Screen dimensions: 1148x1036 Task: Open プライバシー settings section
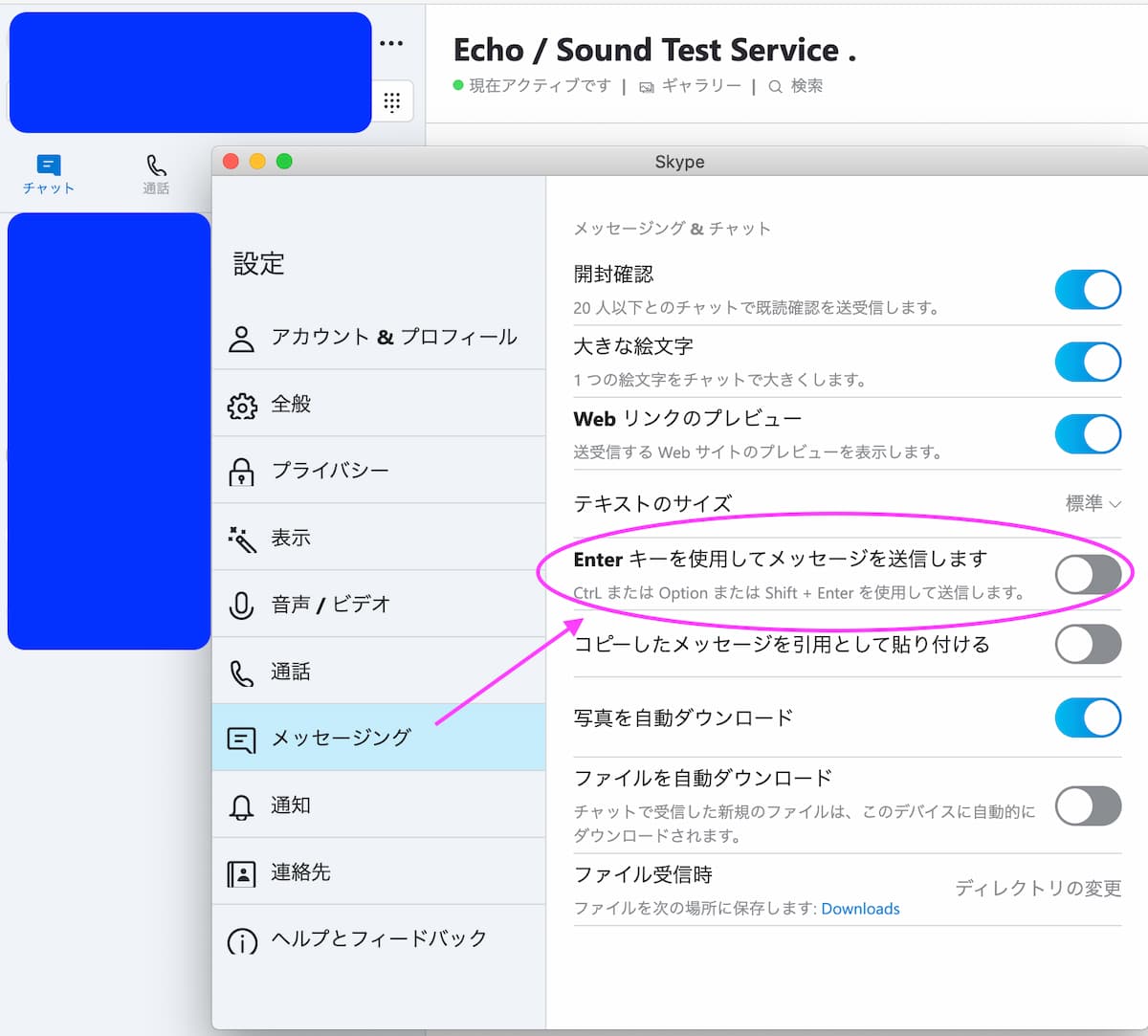[x=379, y=470]
